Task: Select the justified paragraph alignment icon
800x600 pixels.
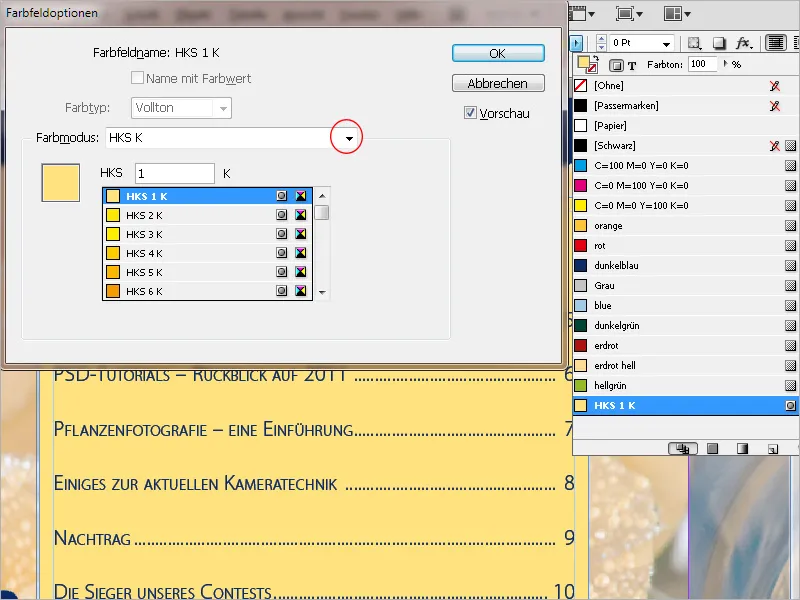Action: (x=775, y=43)
